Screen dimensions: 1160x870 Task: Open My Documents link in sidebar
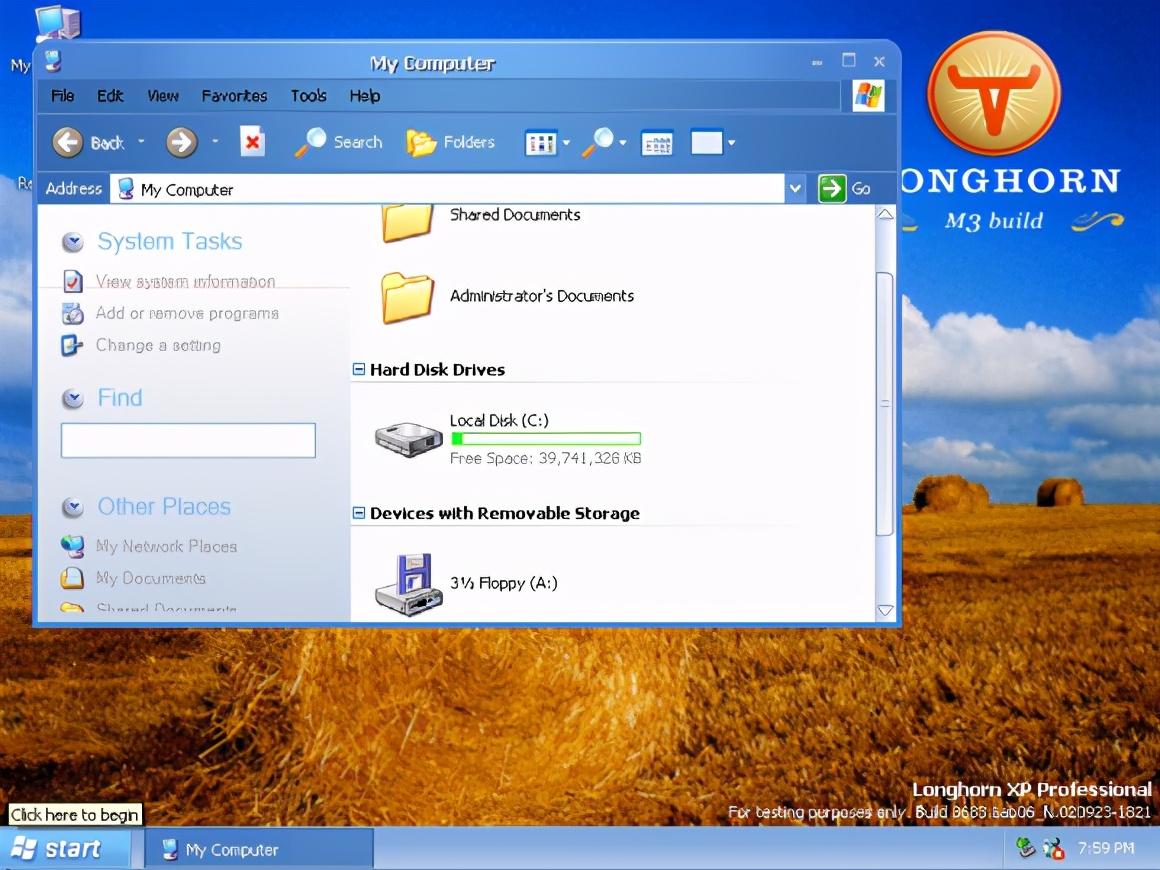(151, 578)
